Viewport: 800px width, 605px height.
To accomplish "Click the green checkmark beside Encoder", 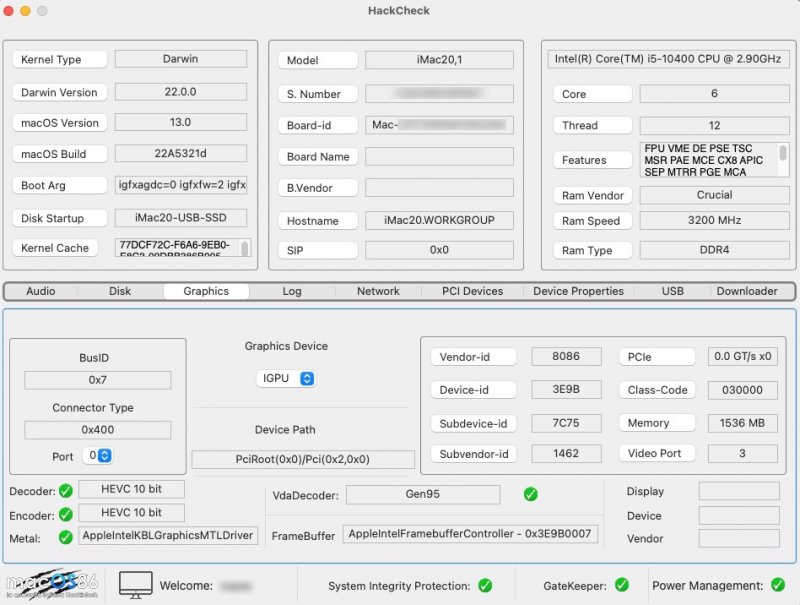I will 66,514.
